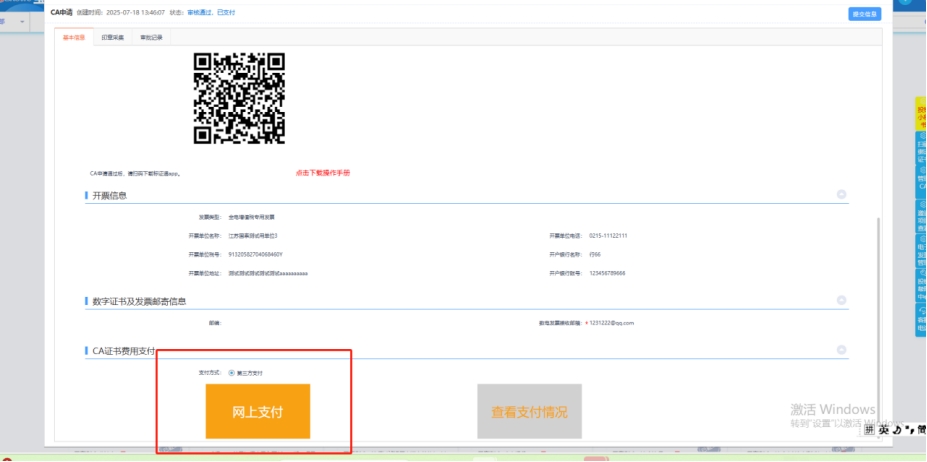Switch to the third tab in the tab row
The height and width of the screenshot is (462, 927).
[151, 37]
